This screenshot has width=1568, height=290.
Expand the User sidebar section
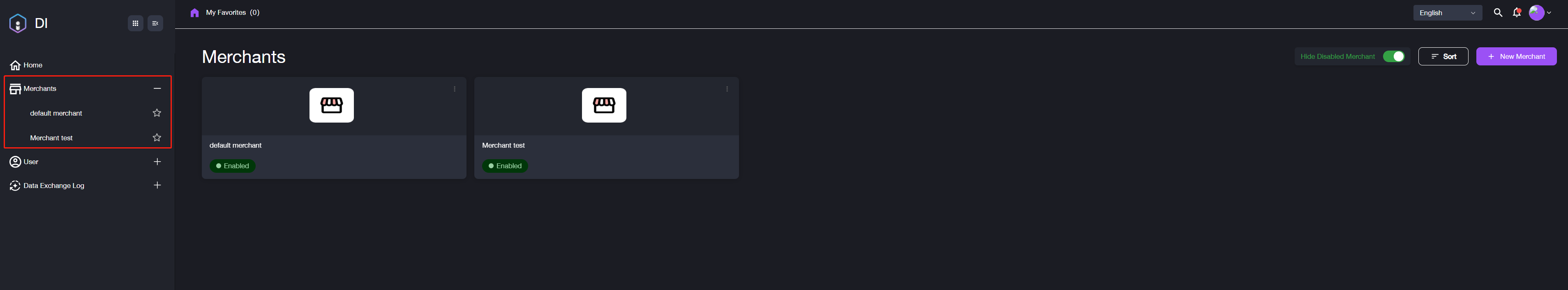[157, 162]
